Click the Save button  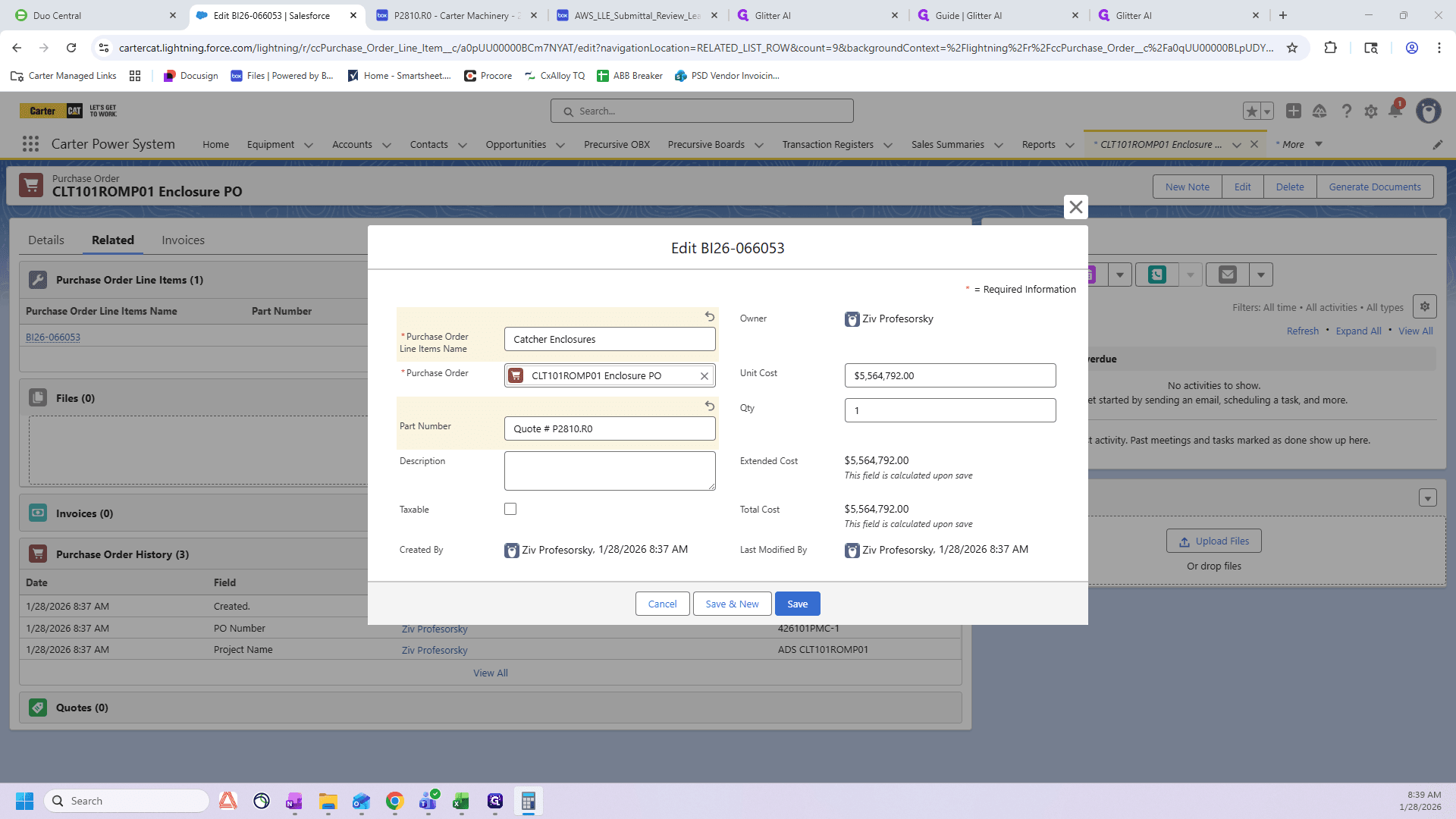798,604
